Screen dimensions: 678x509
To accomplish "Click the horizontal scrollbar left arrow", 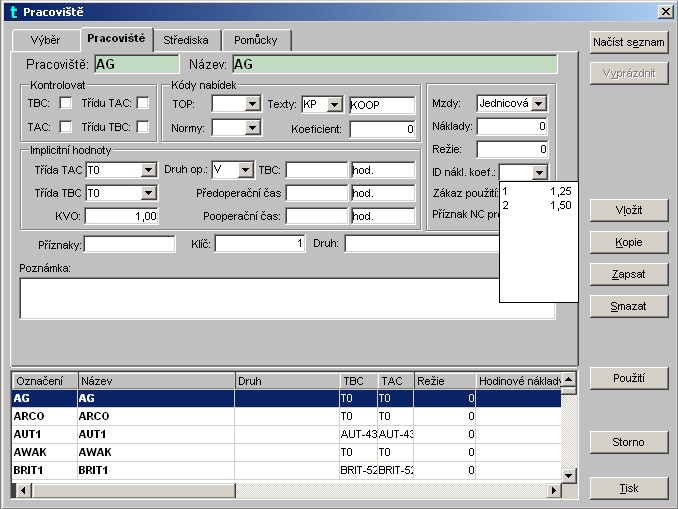I will pyautogui.click(x=23, y=490).
